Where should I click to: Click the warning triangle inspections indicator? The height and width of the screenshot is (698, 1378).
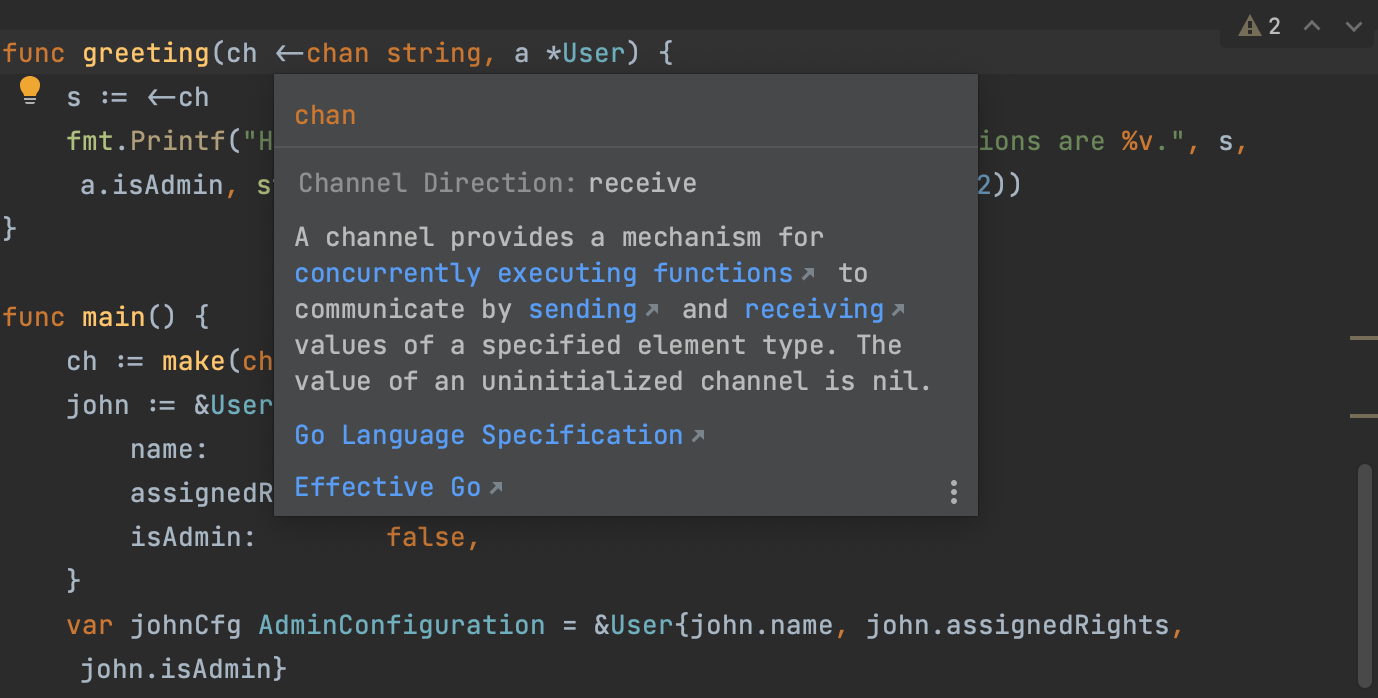click(x=1249, y=26)
